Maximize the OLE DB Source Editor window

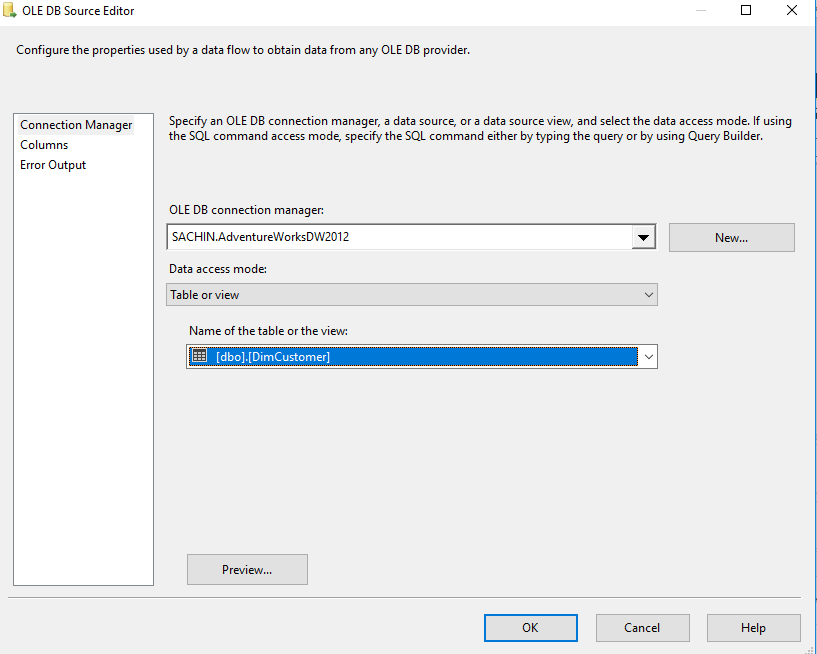point(746,11)
